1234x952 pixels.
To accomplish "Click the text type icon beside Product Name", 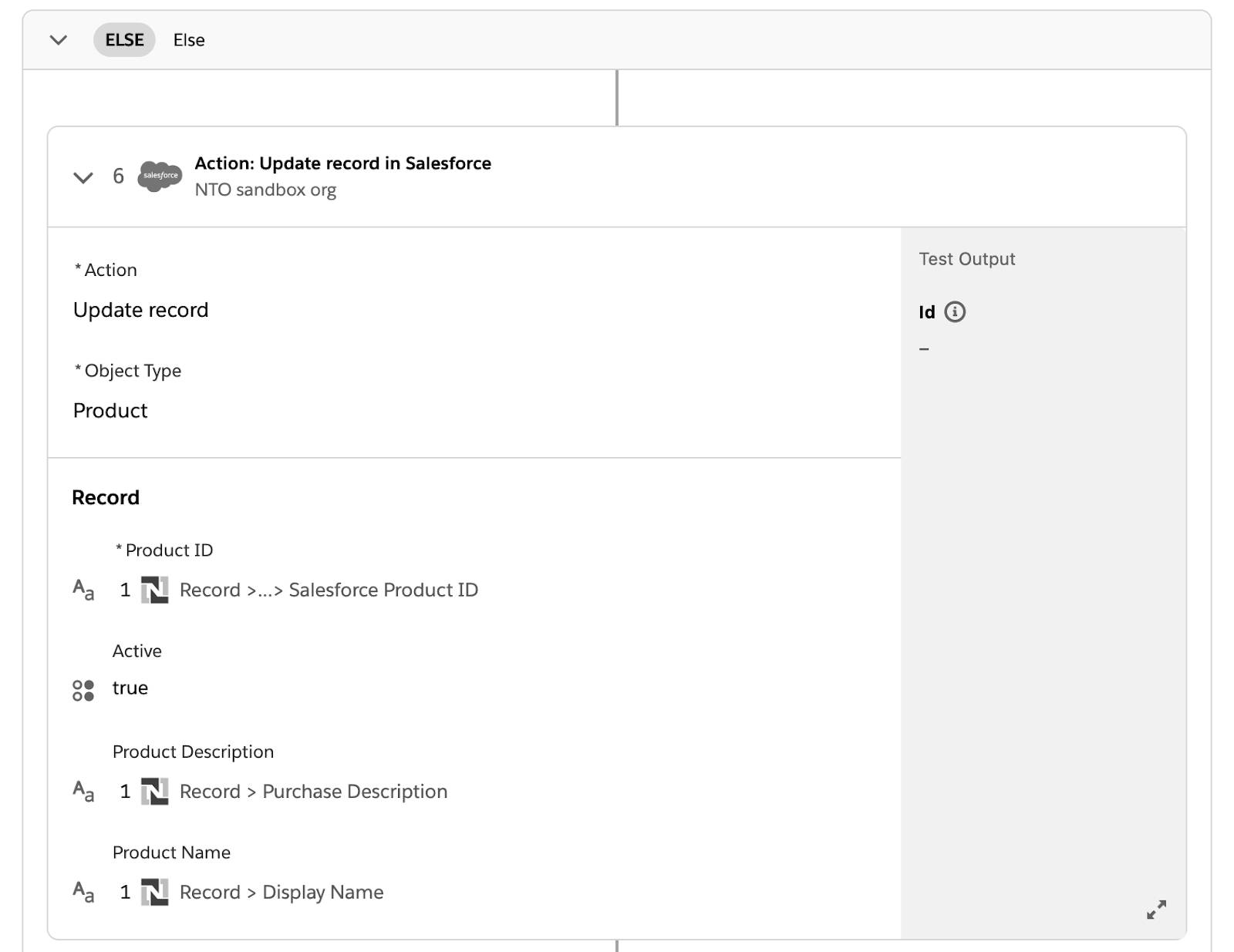I will [83, 893].
